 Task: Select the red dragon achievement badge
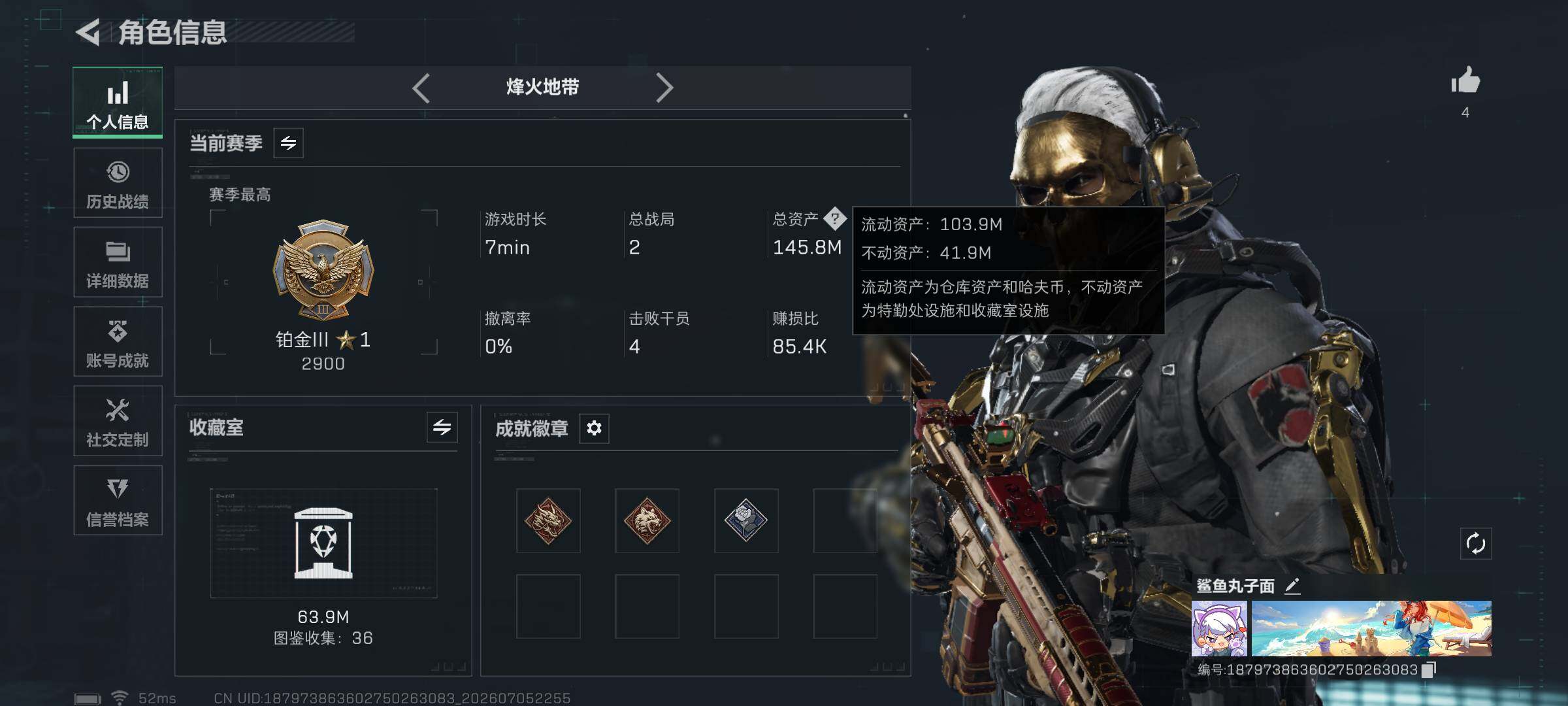click(548, 520)
